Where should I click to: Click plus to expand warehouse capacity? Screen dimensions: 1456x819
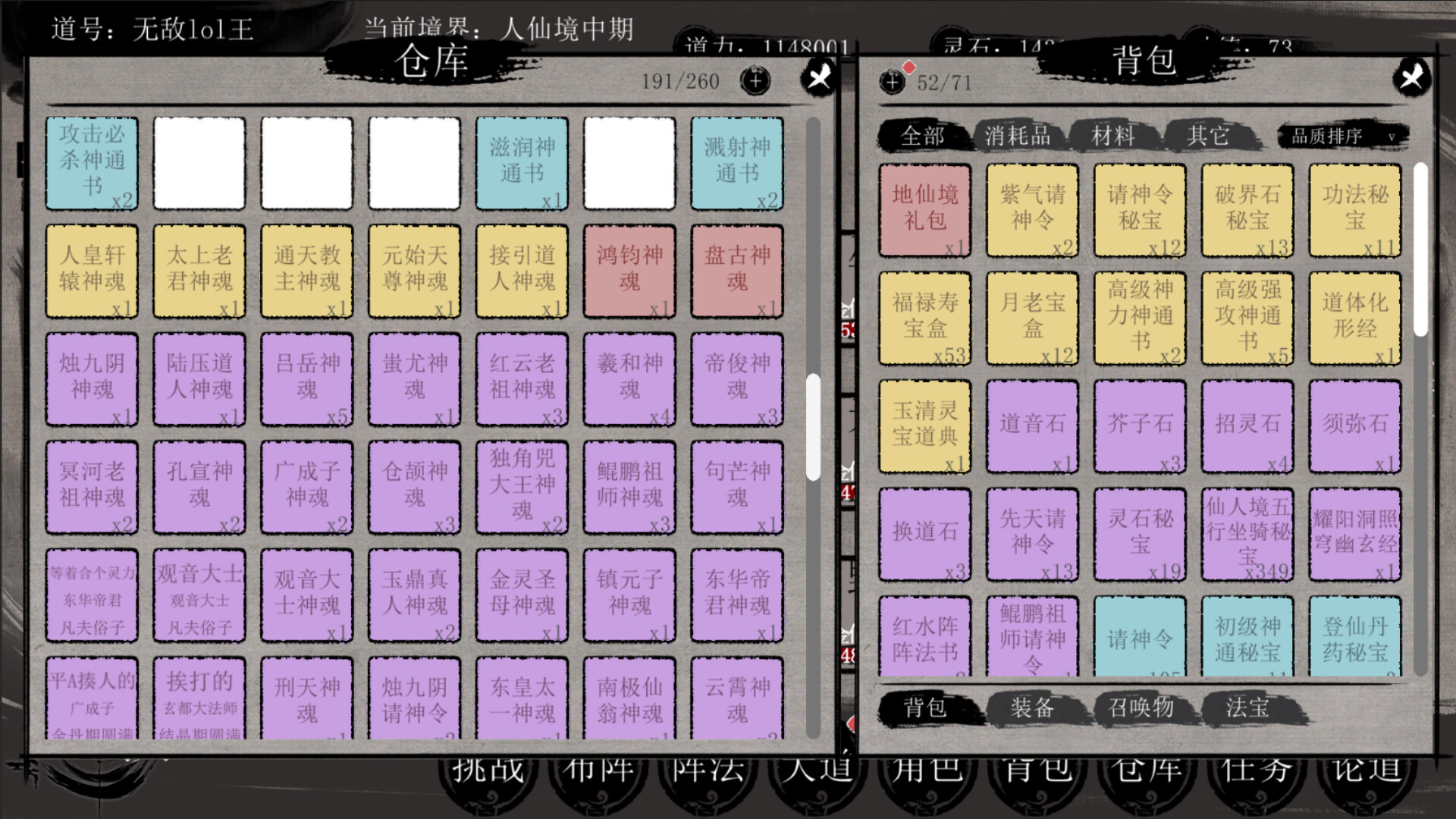(755, 82)
